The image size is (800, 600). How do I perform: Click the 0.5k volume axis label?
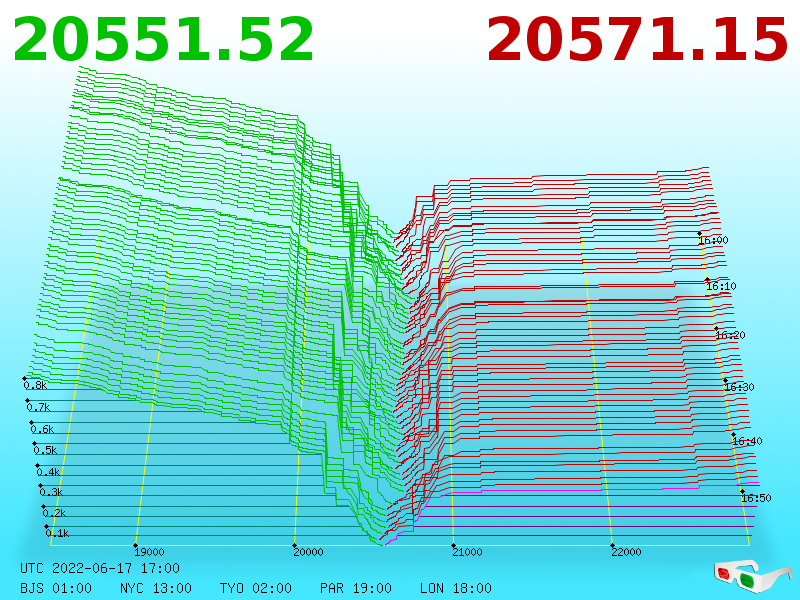click(45, 450)
